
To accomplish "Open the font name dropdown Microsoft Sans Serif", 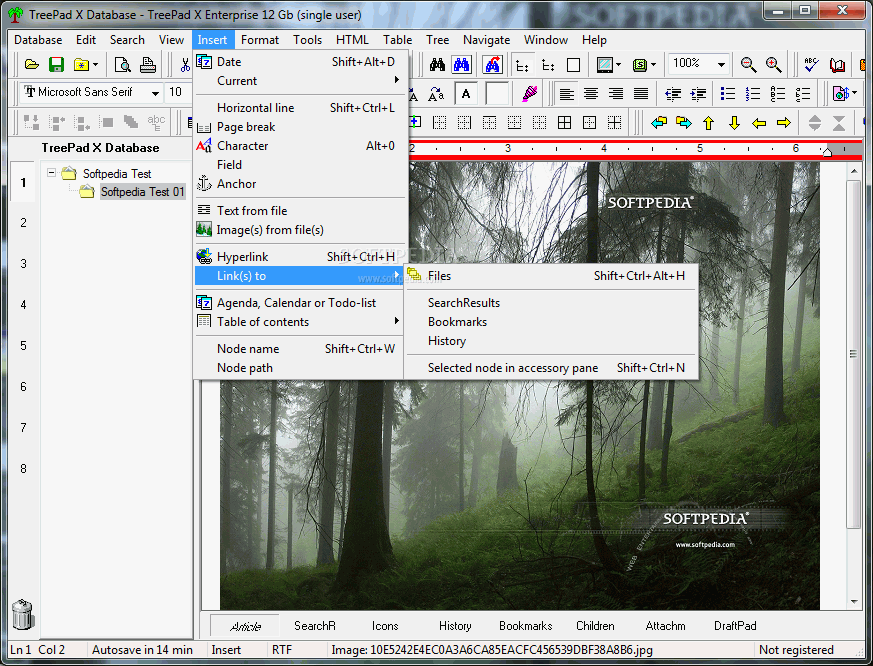I will 155,94.
